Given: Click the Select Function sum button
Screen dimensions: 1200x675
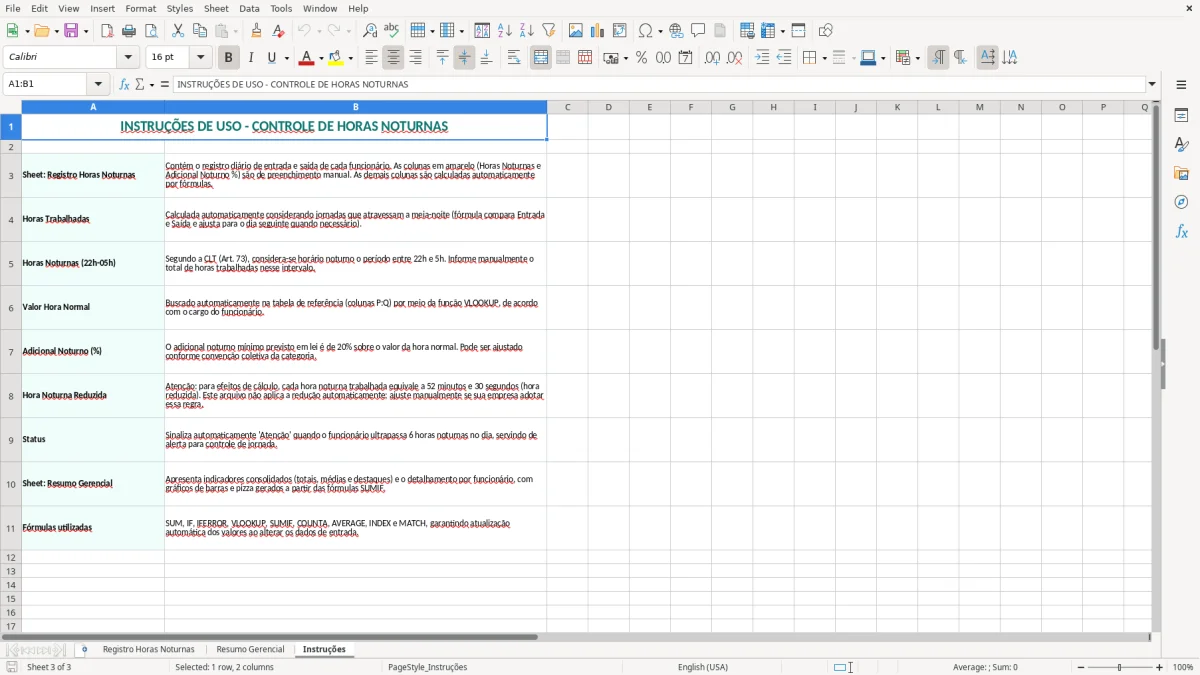Looking at the screenshot, I should (x=139, y=85).
